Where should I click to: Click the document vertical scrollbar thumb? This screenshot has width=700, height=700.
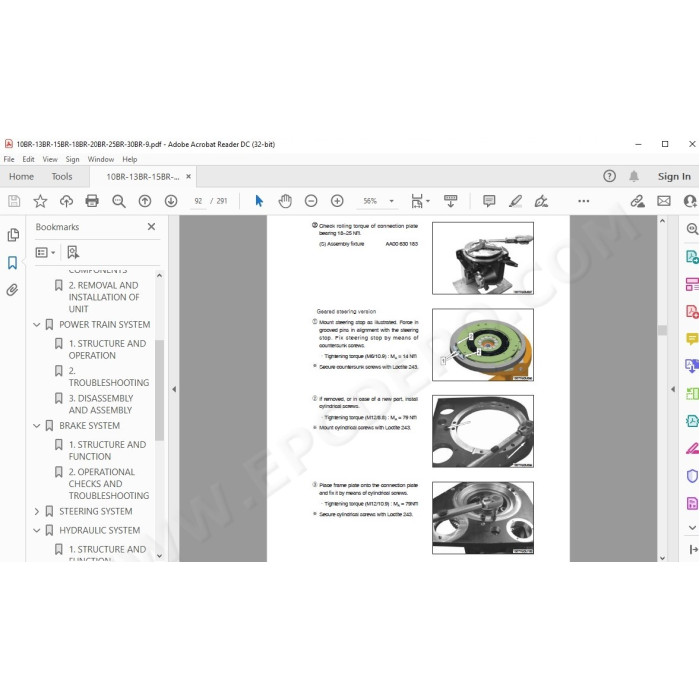[x=662, y=330]
